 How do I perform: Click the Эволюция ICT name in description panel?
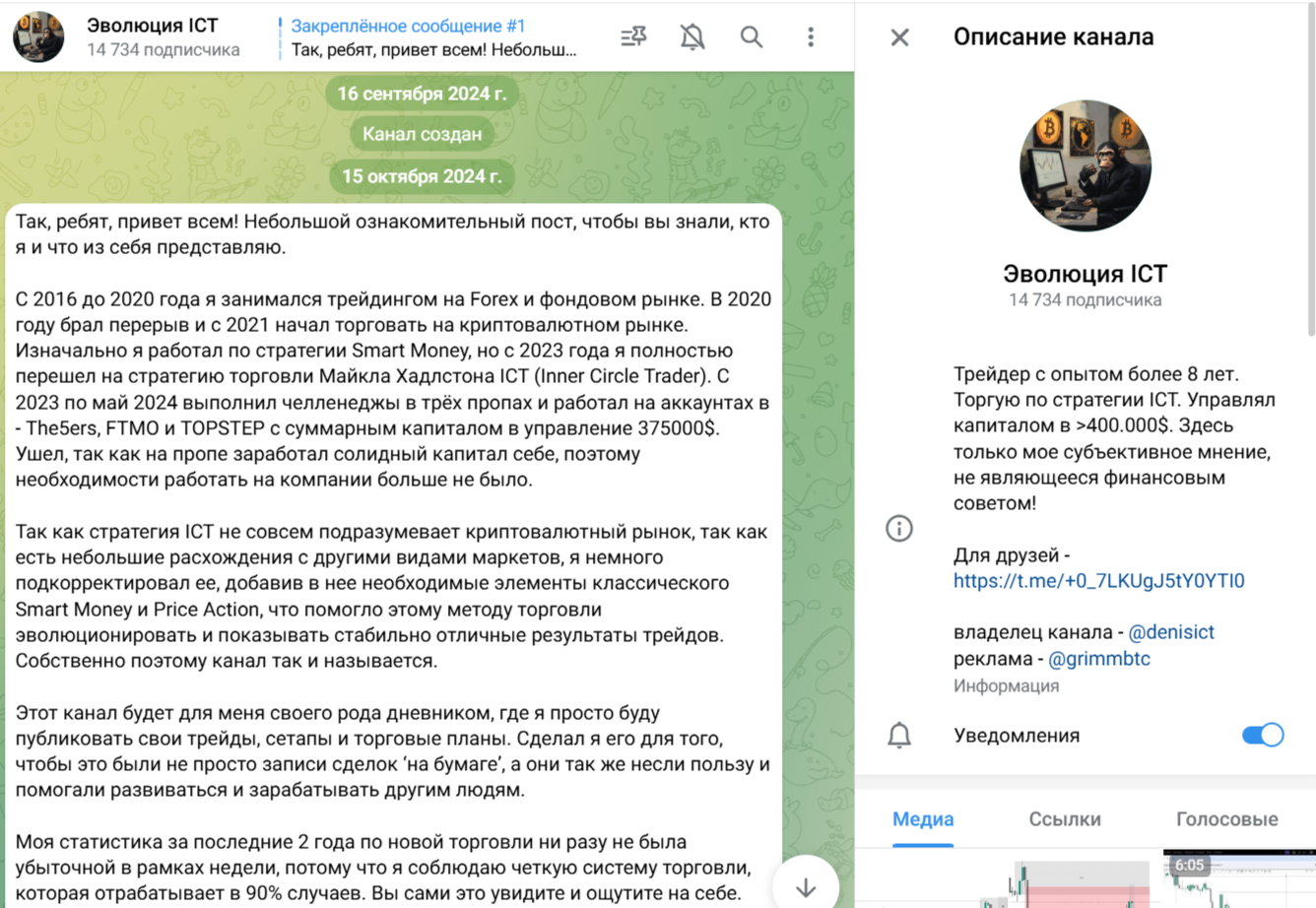pyautogui.click(x=1085, y=274)
